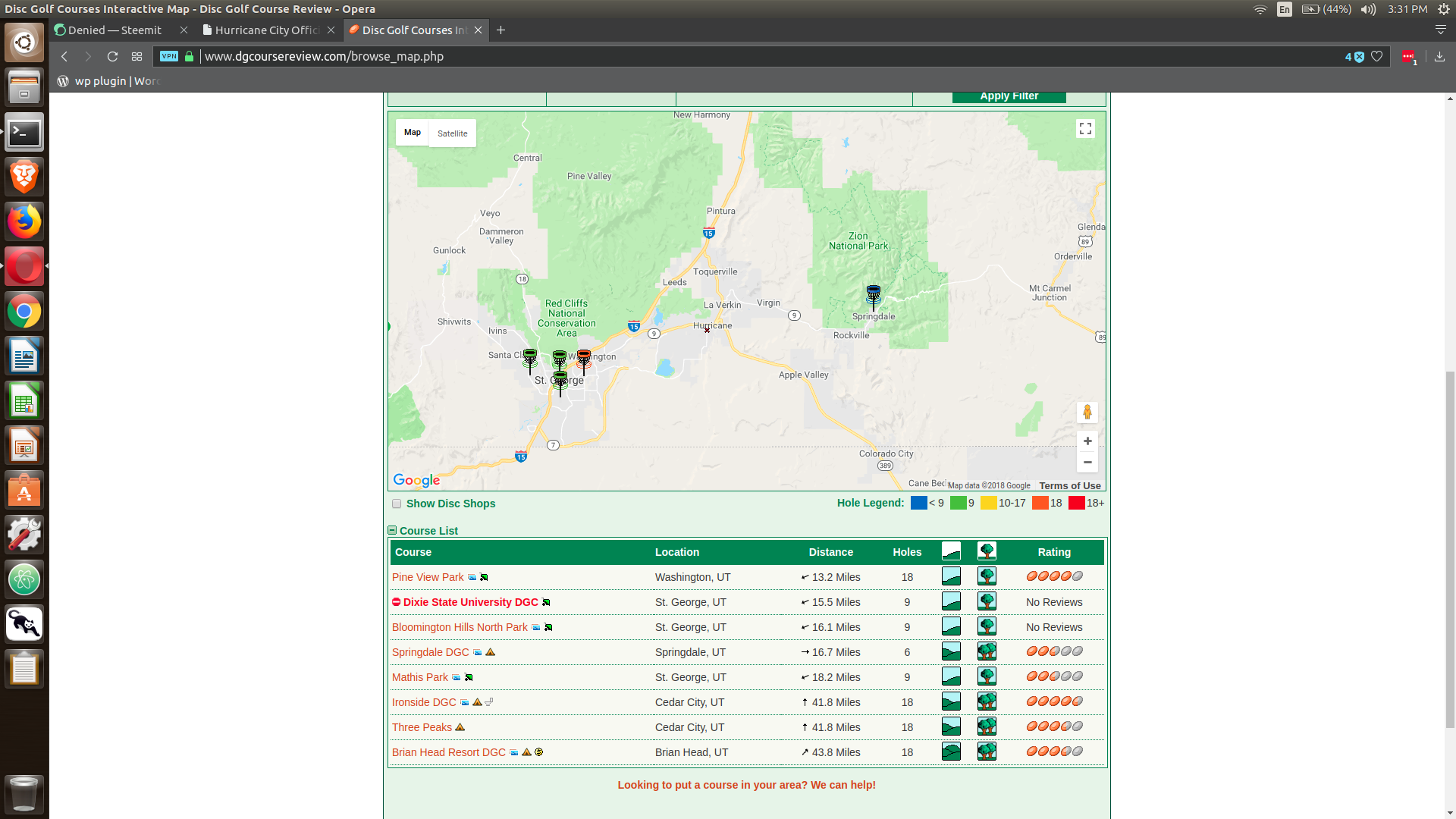Click the blue '< 9' legend swatch

tap(919, 503)
